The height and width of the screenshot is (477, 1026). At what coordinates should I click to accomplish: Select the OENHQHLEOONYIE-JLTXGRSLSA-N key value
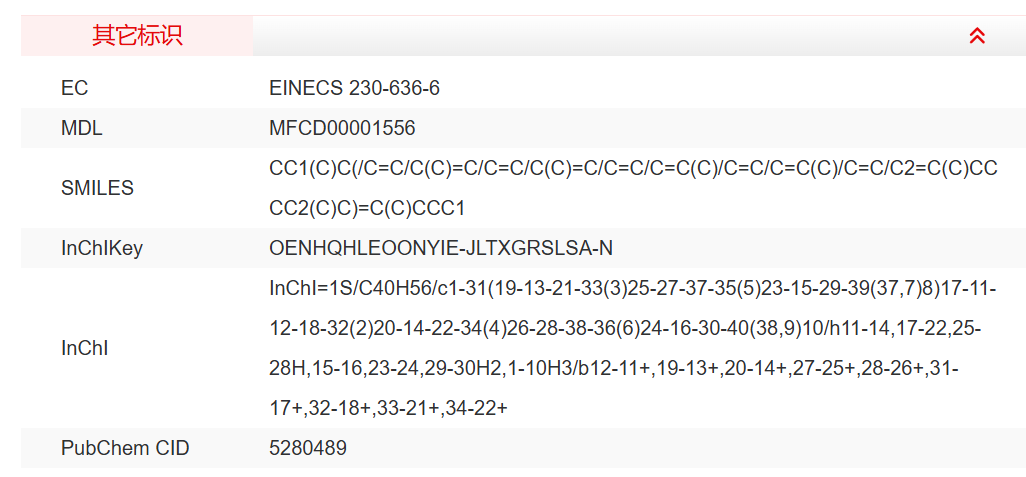point(441,248)
